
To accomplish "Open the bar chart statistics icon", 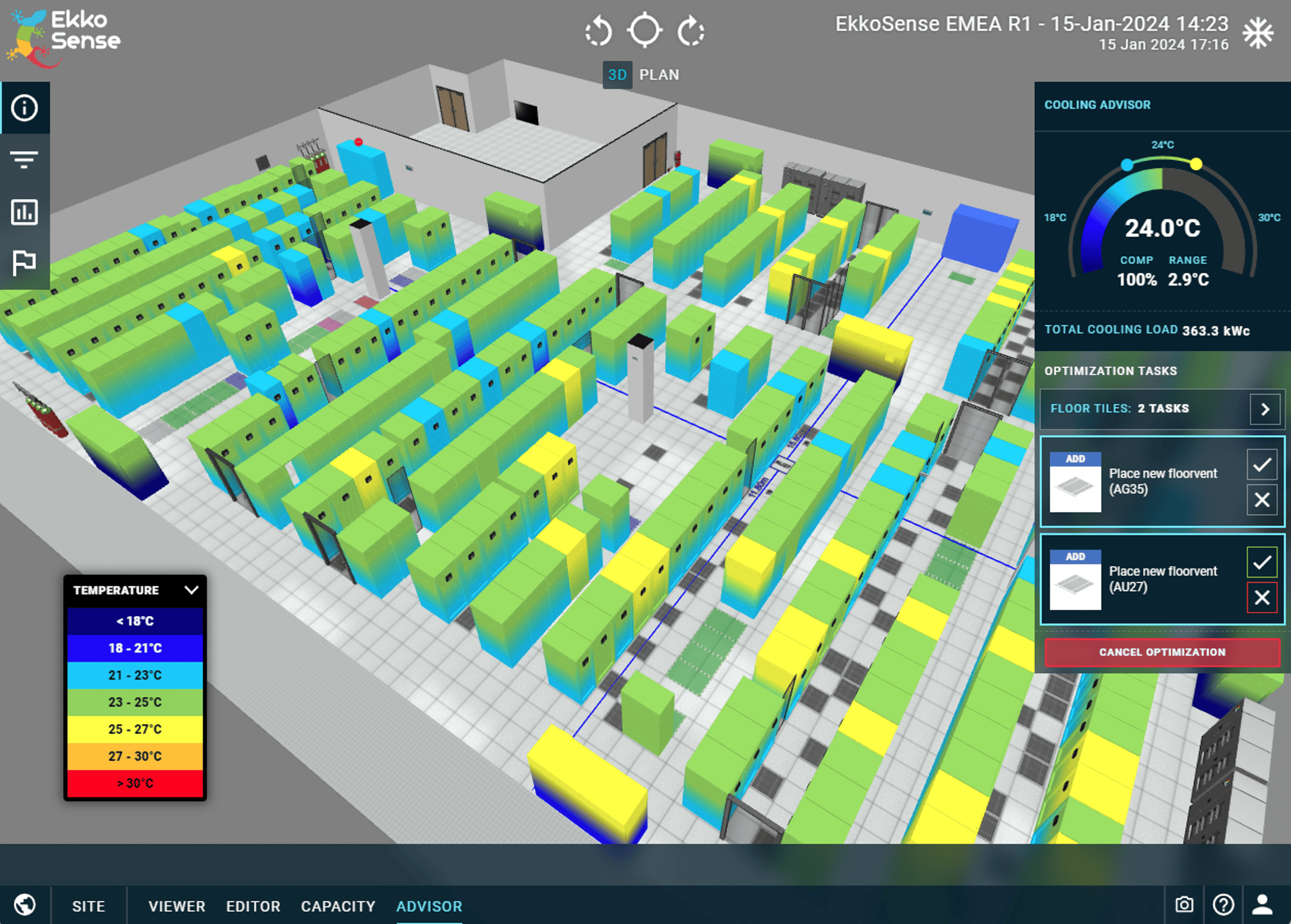I will [24, 212].
